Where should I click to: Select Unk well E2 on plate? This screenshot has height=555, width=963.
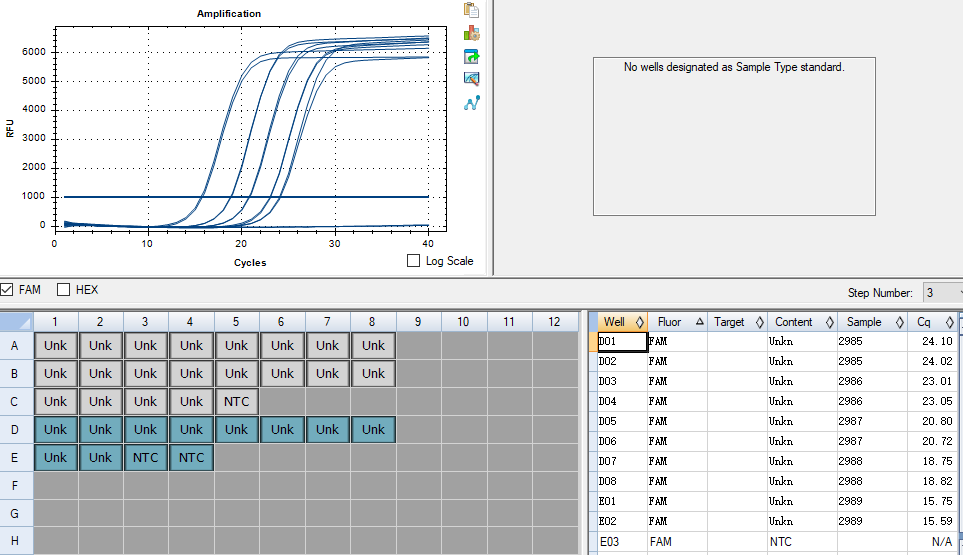[100, 457]
